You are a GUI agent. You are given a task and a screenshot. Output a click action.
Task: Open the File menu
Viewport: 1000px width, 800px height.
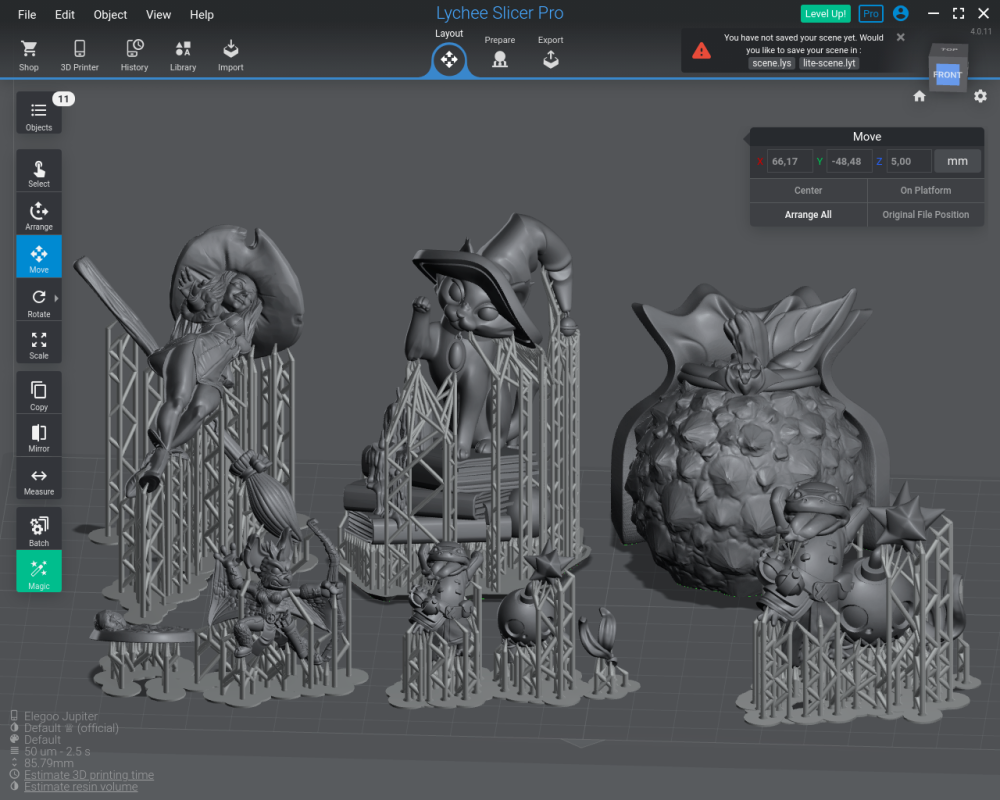tap(27, 15)
